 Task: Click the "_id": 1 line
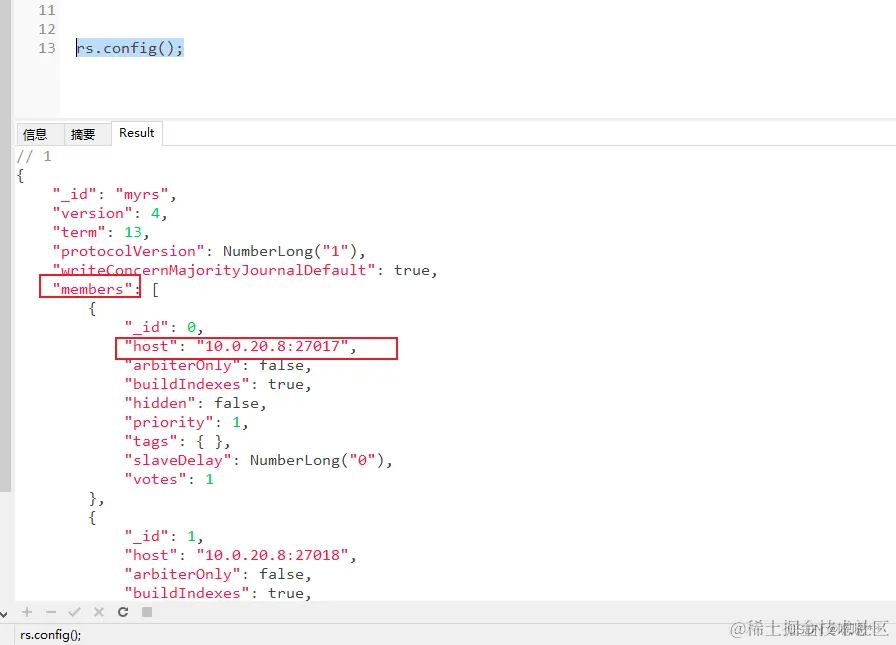coord(163,536)
